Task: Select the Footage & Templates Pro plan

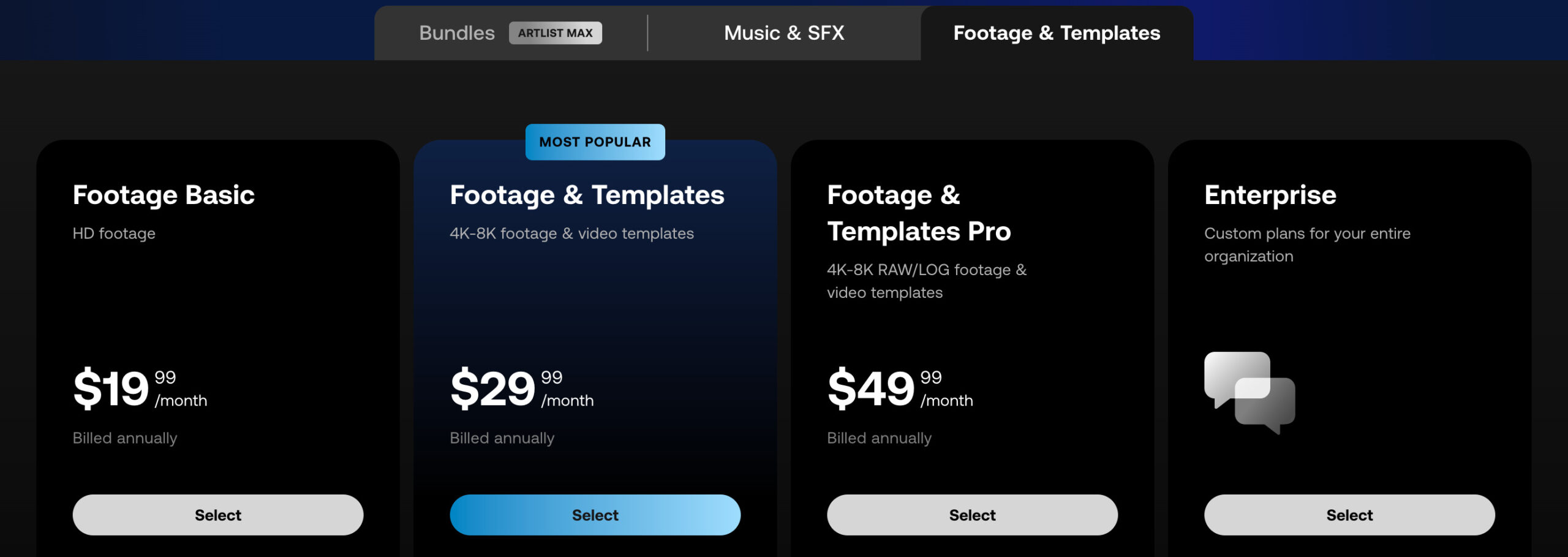Action: [x=972, y=515]
